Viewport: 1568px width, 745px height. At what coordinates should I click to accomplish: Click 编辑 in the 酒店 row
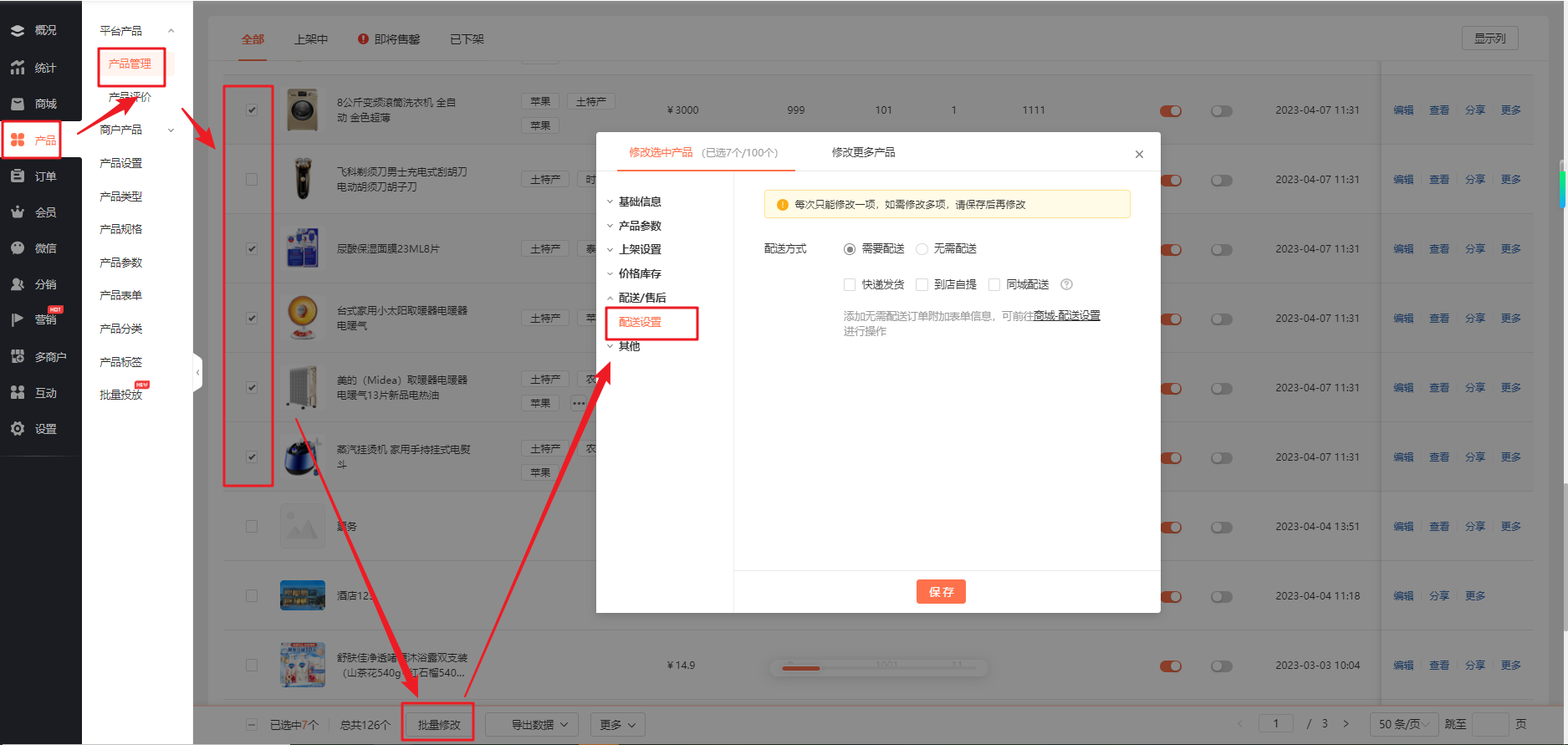[1403, 596]
